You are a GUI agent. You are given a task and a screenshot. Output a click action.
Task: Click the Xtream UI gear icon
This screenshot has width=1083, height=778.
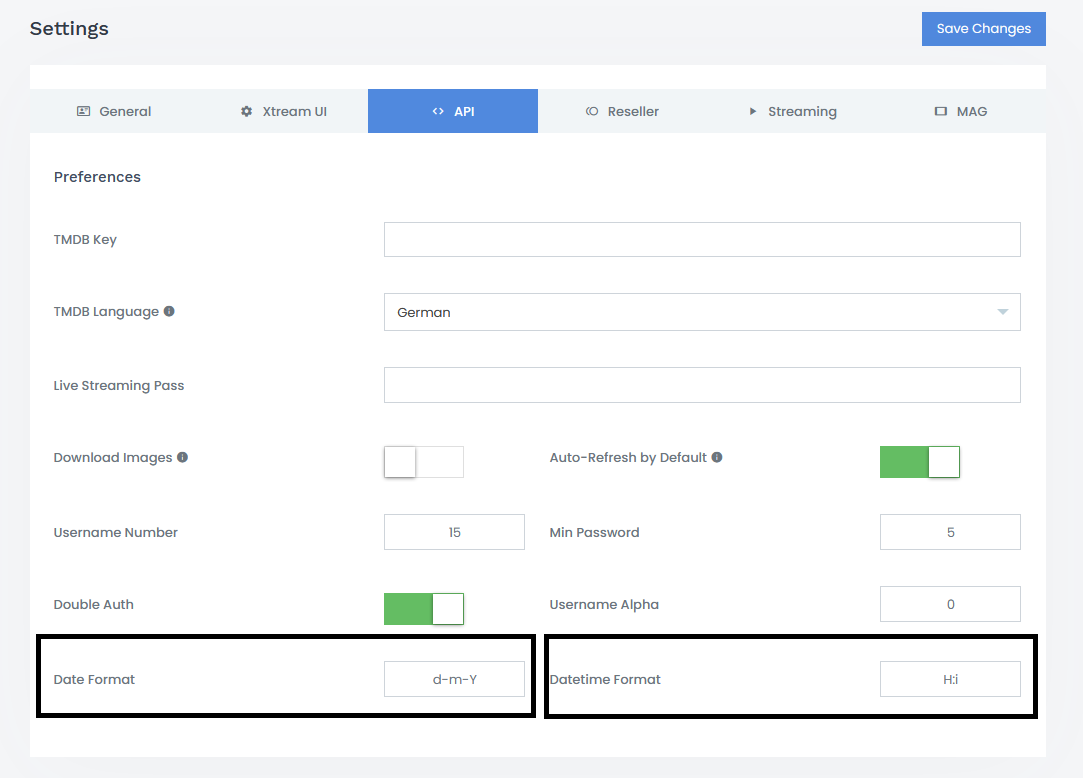tap(247, 111)
